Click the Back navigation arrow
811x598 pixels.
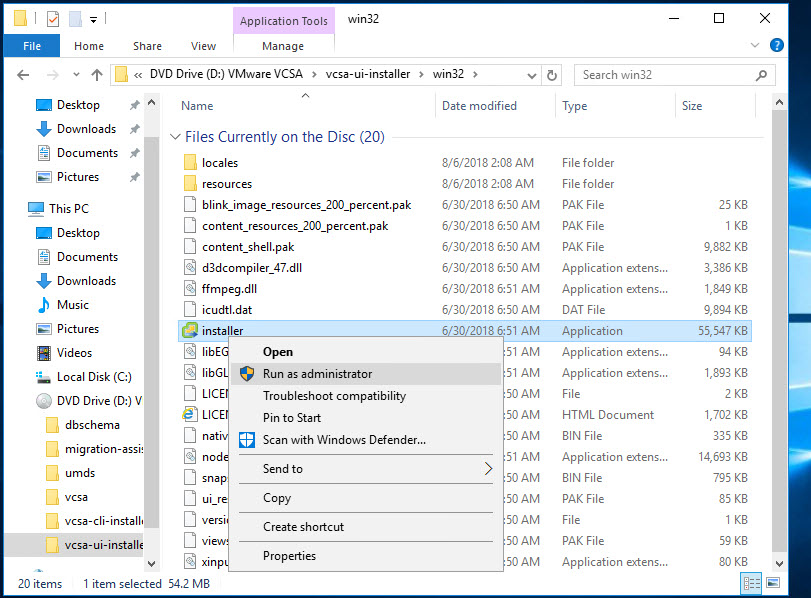pyautogui.click(x=23, y=74)
